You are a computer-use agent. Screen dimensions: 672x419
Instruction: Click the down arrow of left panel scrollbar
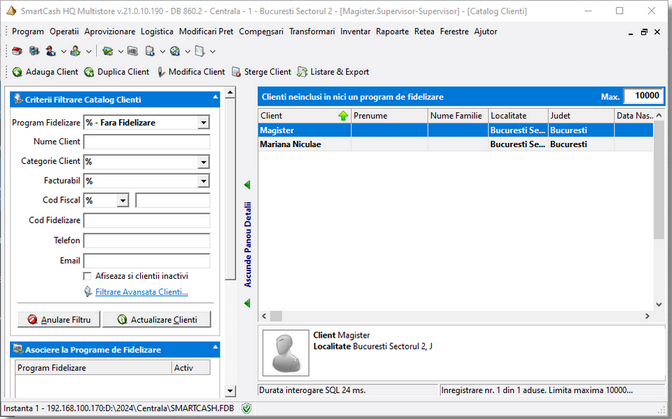tap(230, 391)
